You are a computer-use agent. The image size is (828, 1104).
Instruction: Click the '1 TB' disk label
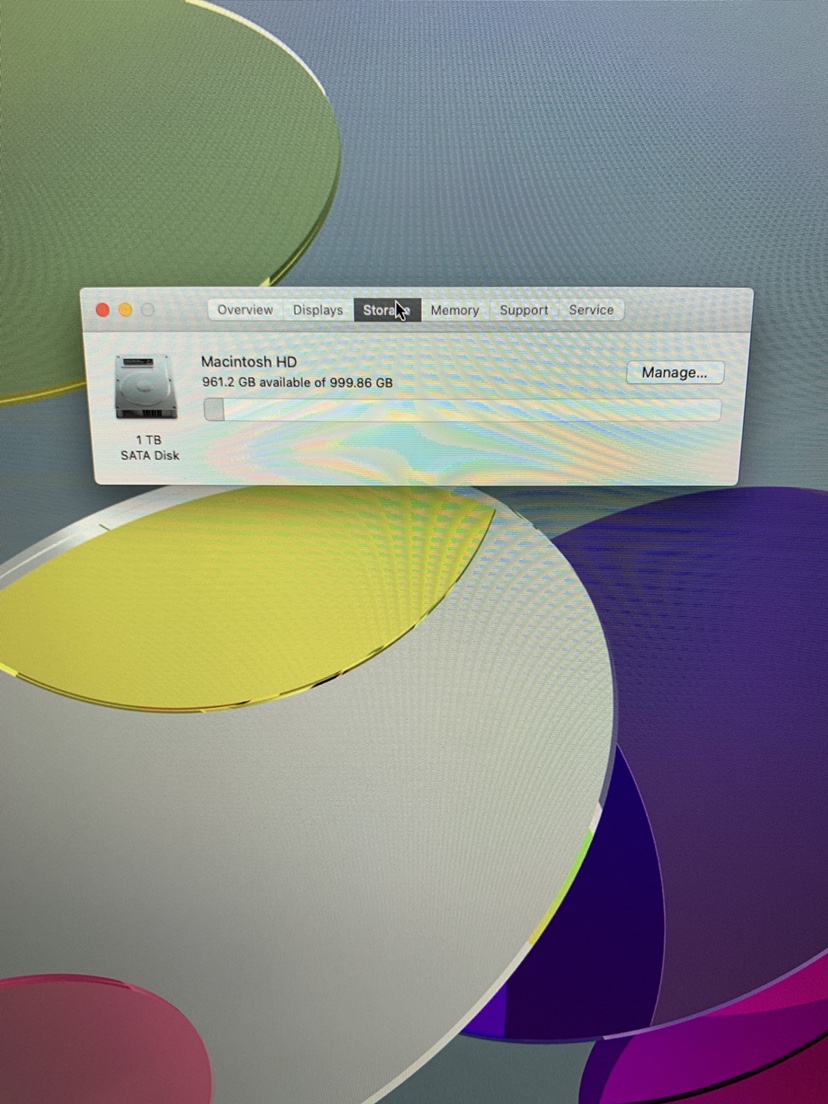(x=149, y=440)
